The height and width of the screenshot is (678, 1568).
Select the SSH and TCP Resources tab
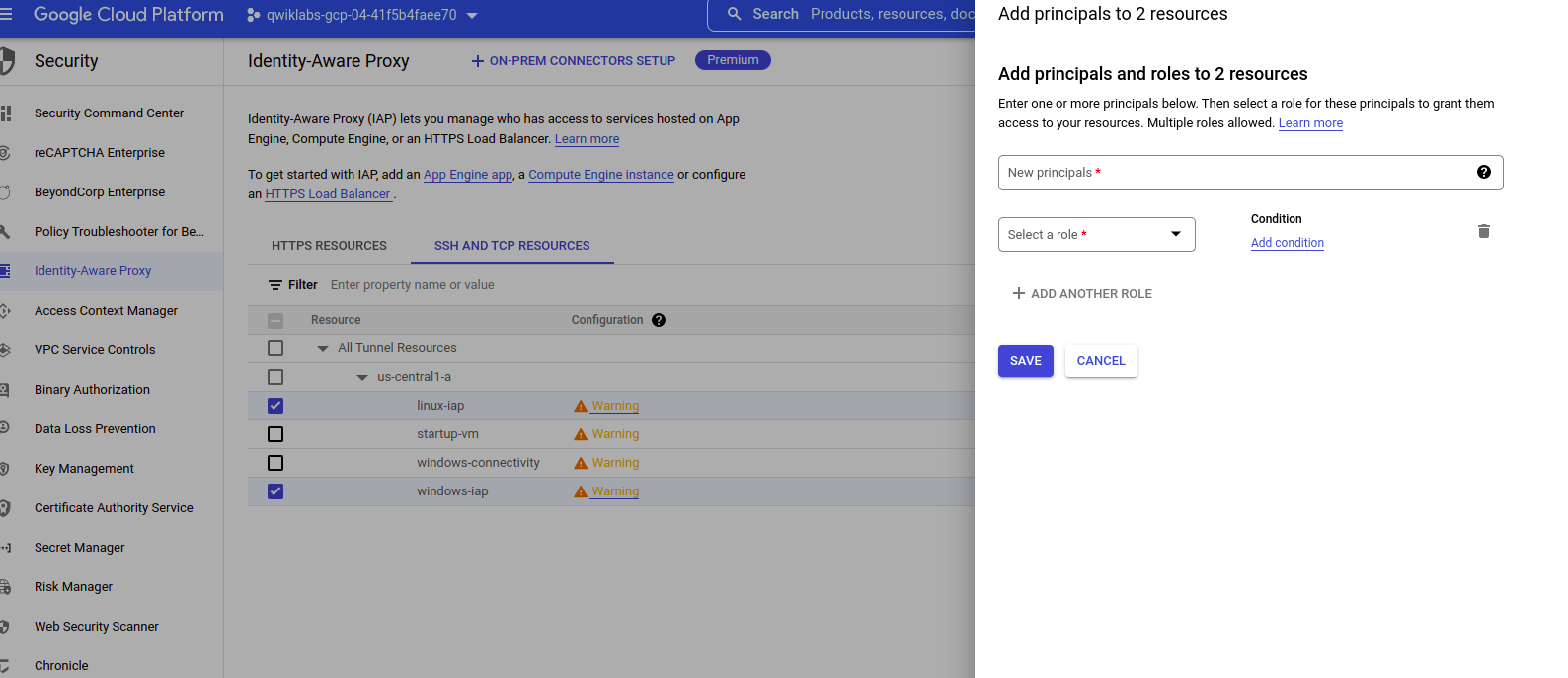[512, 245]
